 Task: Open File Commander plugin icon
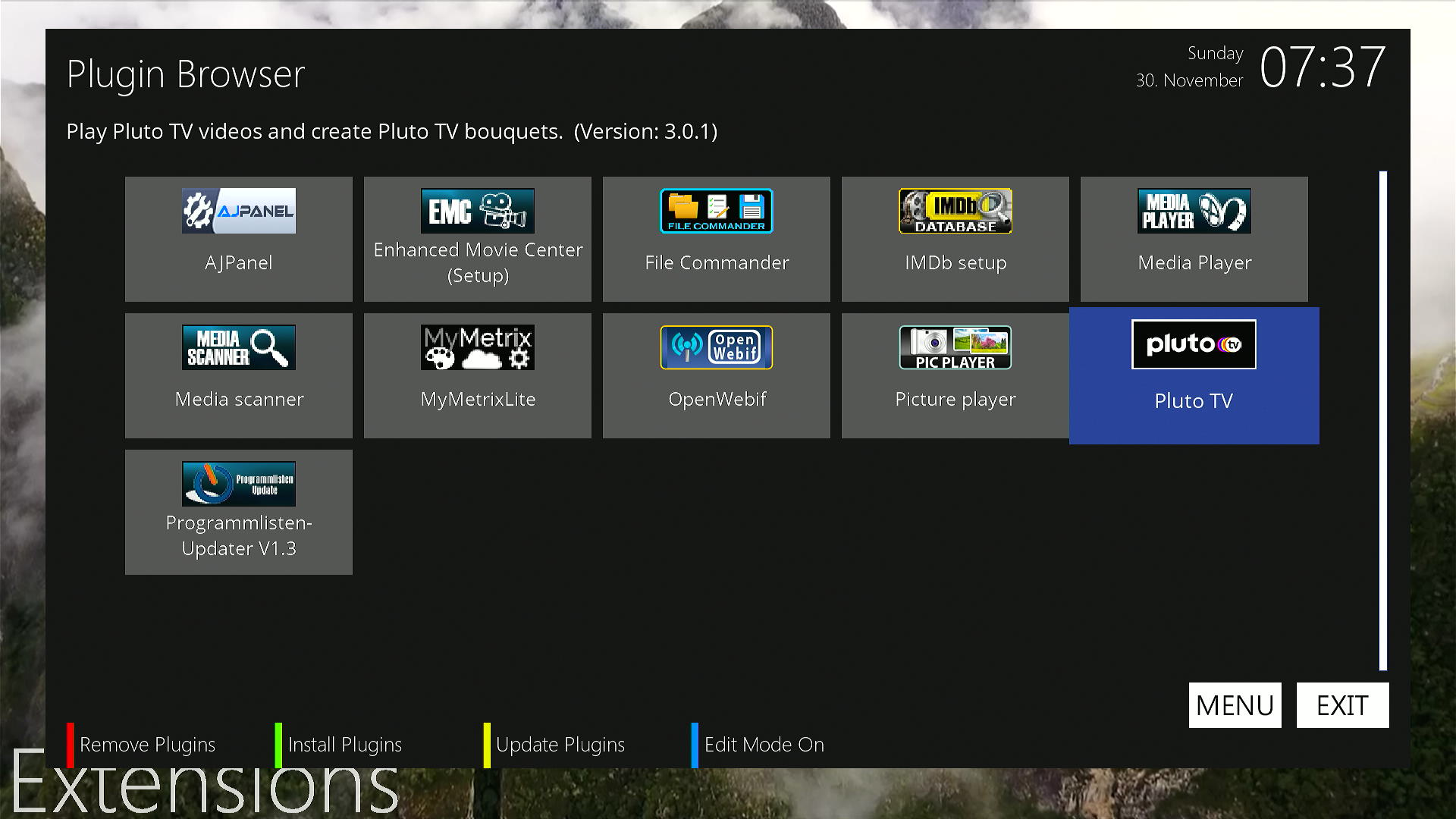click(x=716, y=211)
